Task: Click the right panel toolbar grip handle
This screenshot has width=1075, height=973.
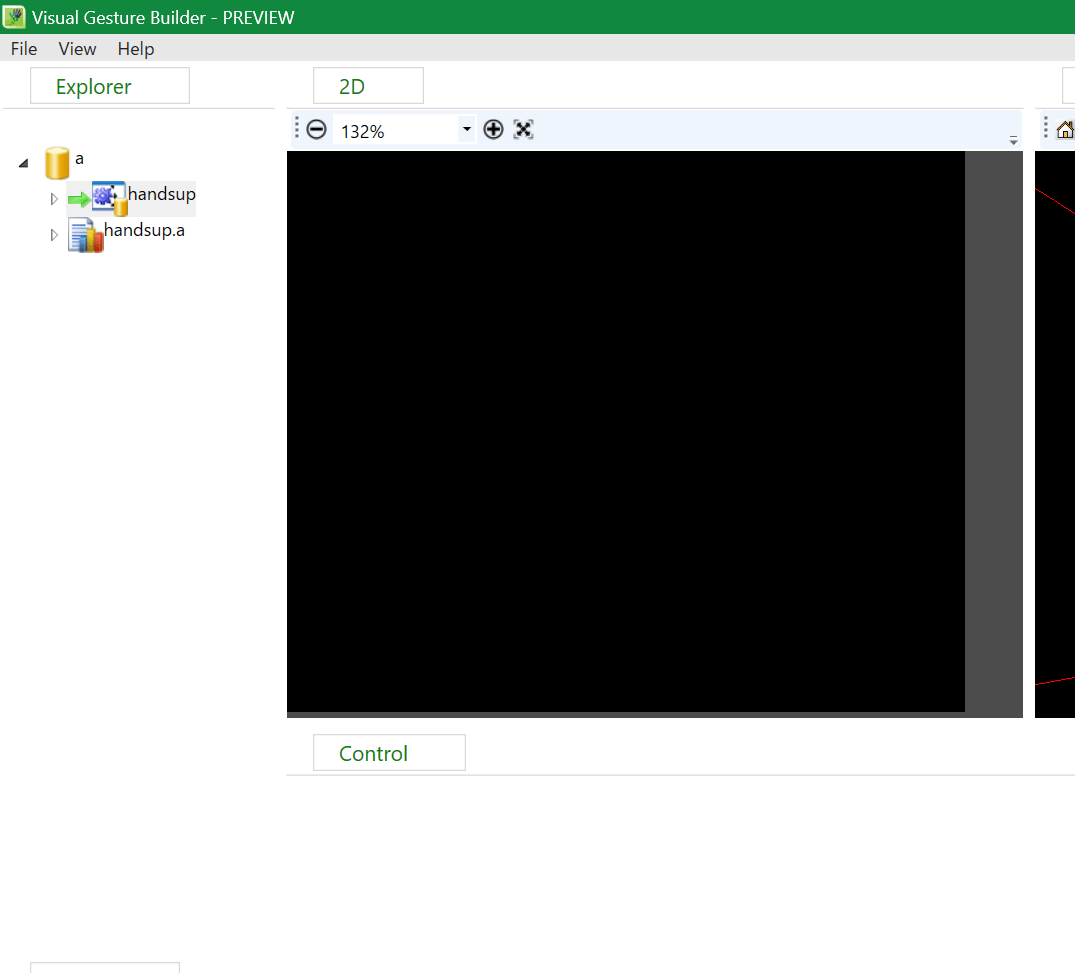Action: (1046, 128)
